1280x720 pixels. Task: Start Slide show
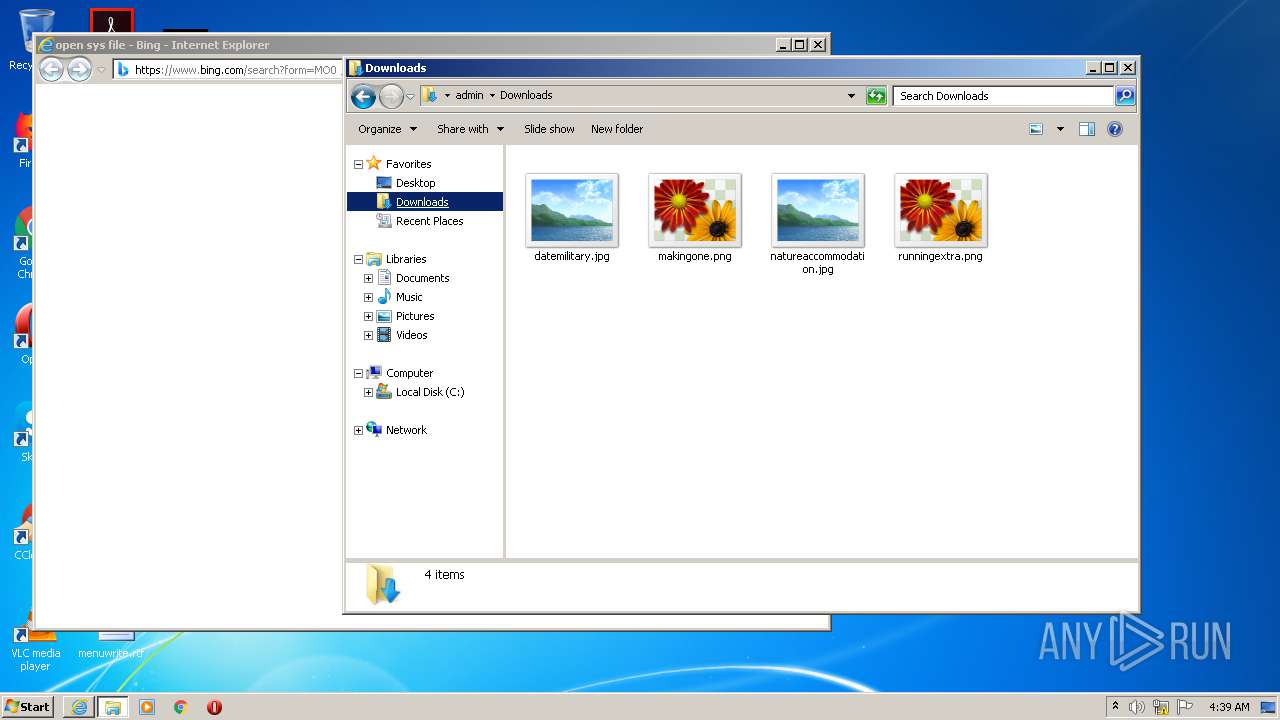pyautogui.click(x=549, y=129)
